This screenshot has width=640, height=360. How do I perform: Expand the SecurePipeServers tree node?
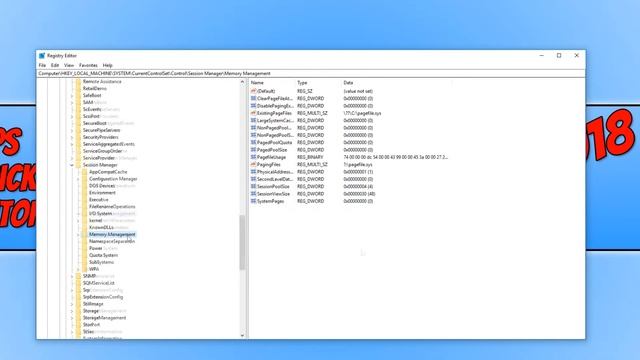pyautogui.click(x=72, y=130)
